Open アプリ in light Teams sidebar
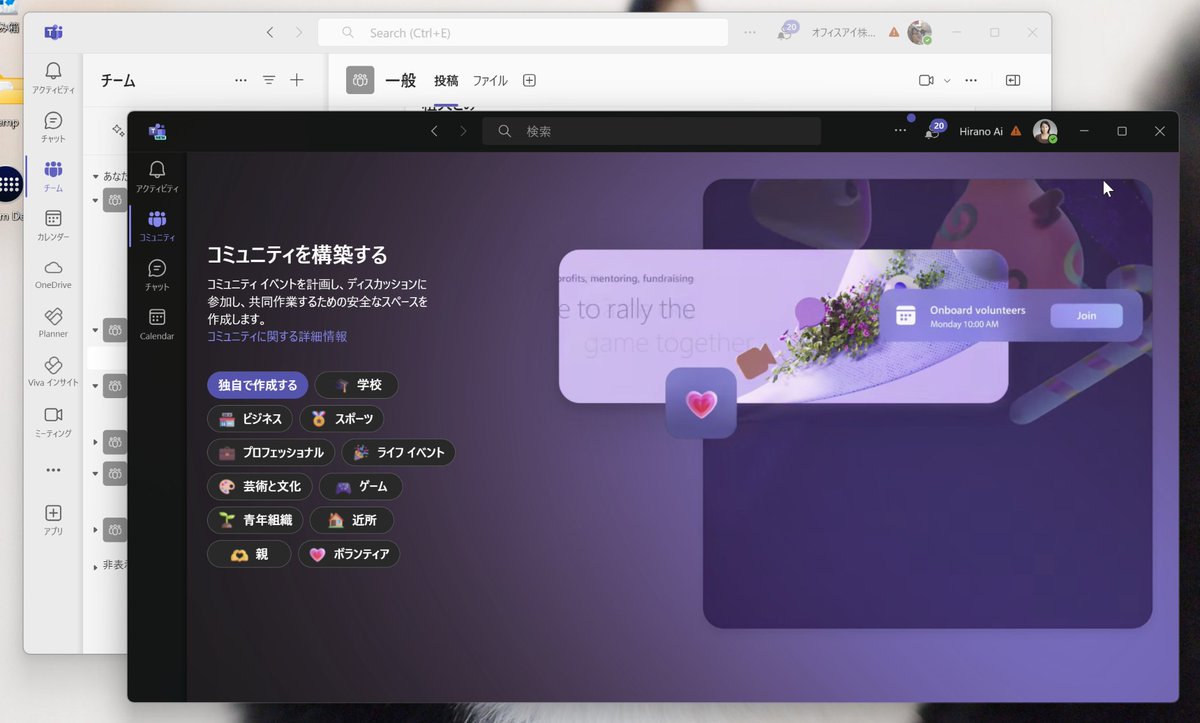 point(53,519)
